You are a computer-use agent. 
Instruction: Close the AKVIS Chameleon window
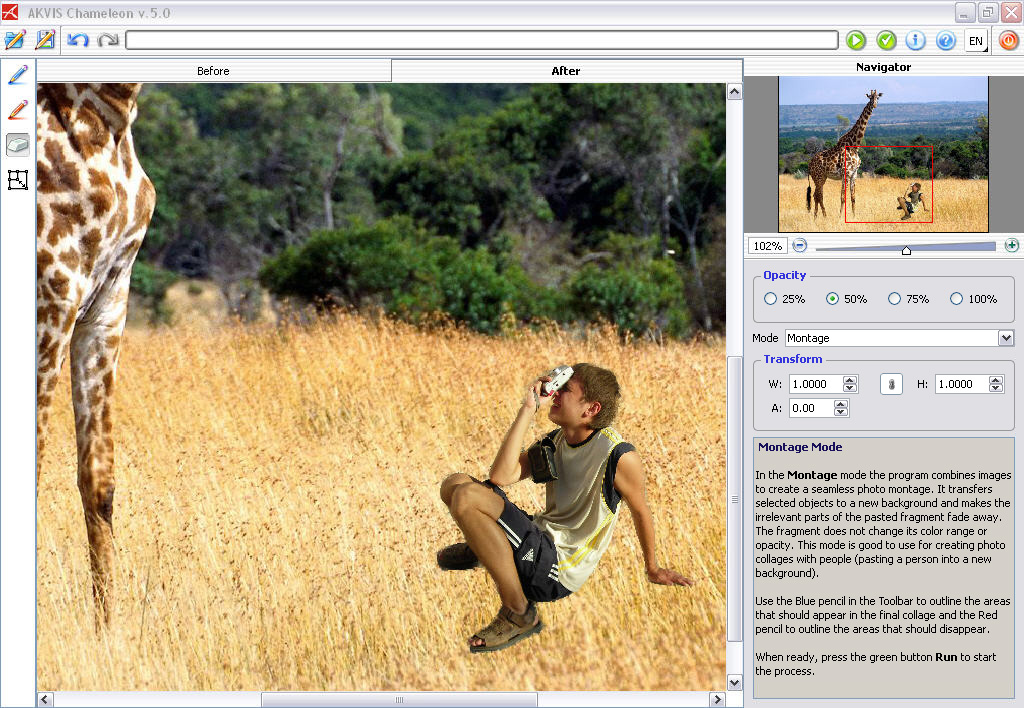[x=1012, y=12]
